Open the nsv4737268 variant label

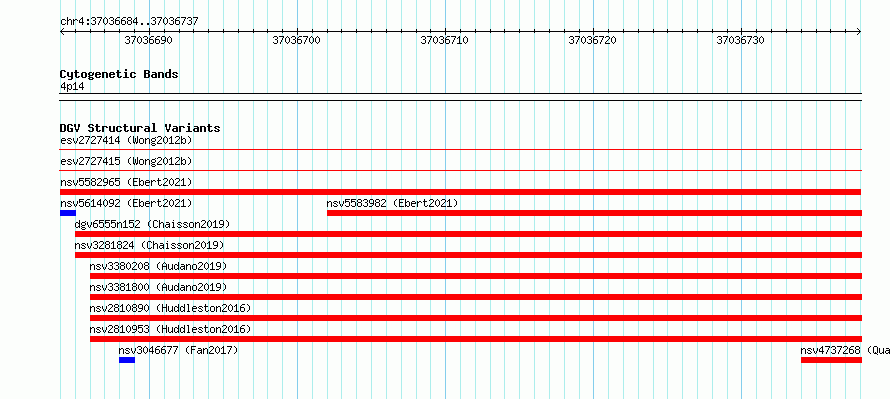pos(845,350)
